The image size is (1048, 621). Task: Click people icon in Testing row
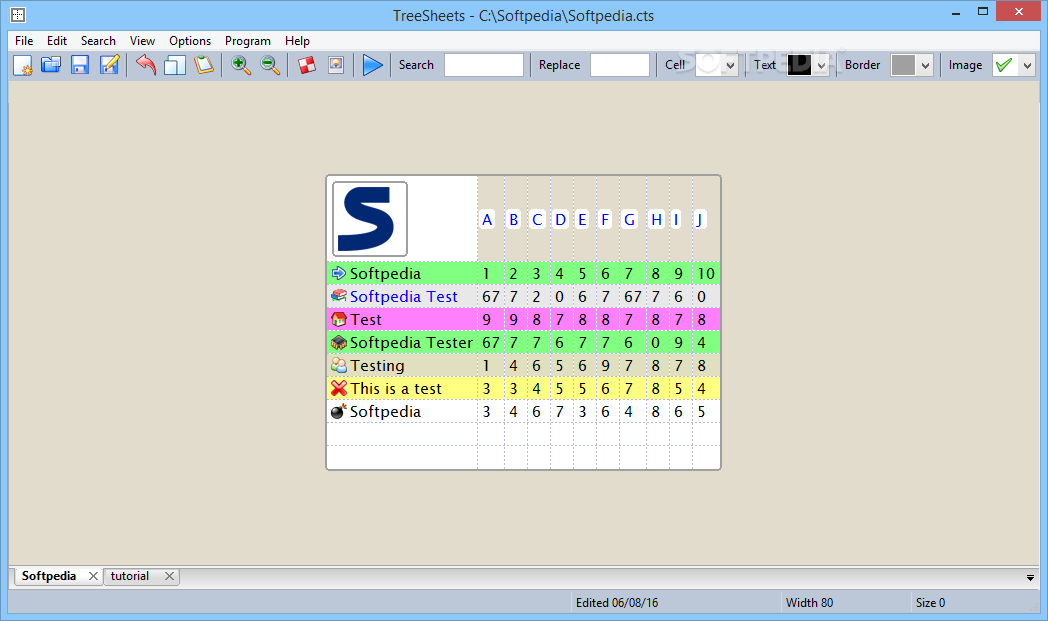pos(339,365)
